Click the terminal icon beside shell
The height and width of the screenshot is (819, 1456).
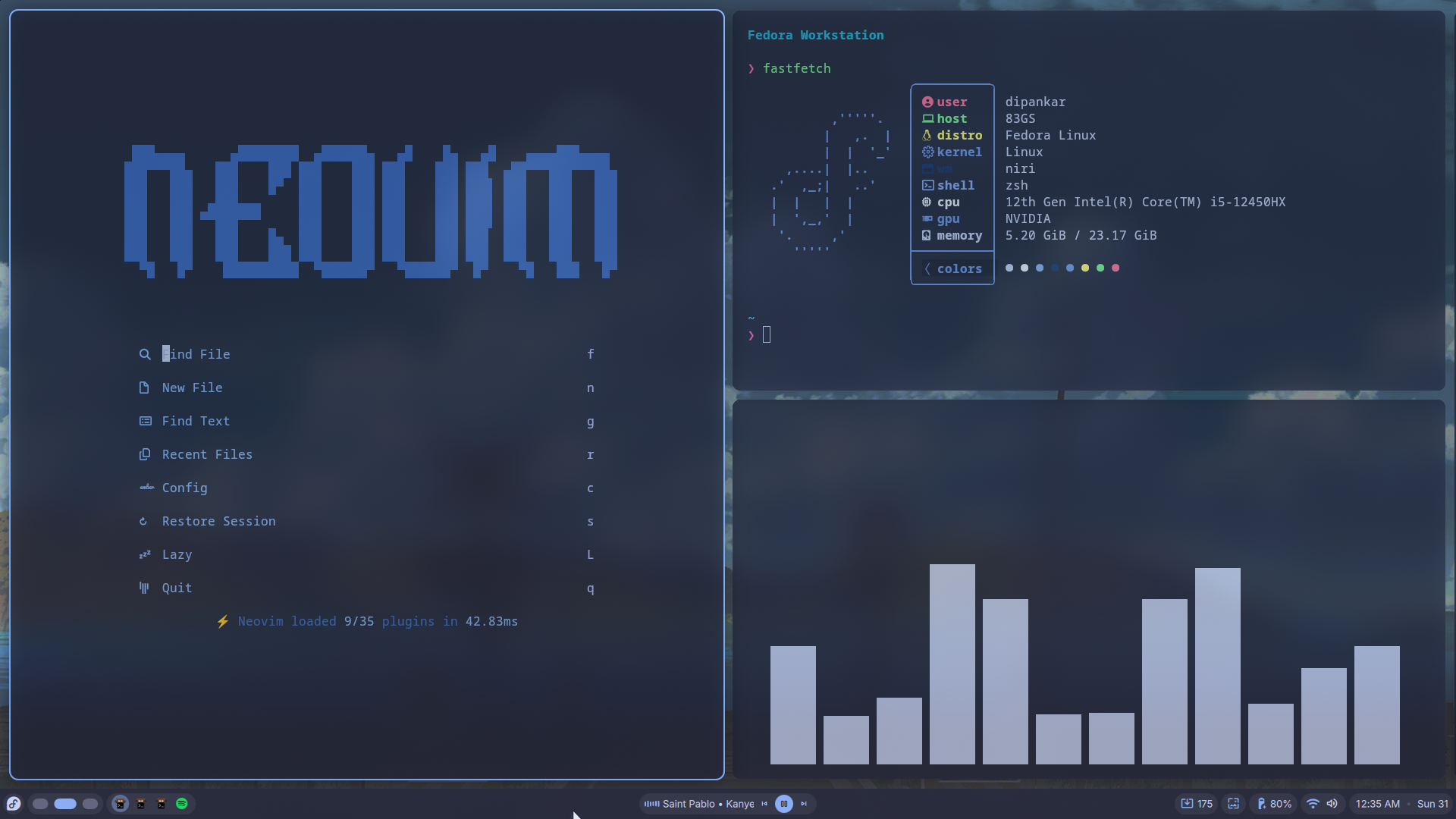coord(927,185)
